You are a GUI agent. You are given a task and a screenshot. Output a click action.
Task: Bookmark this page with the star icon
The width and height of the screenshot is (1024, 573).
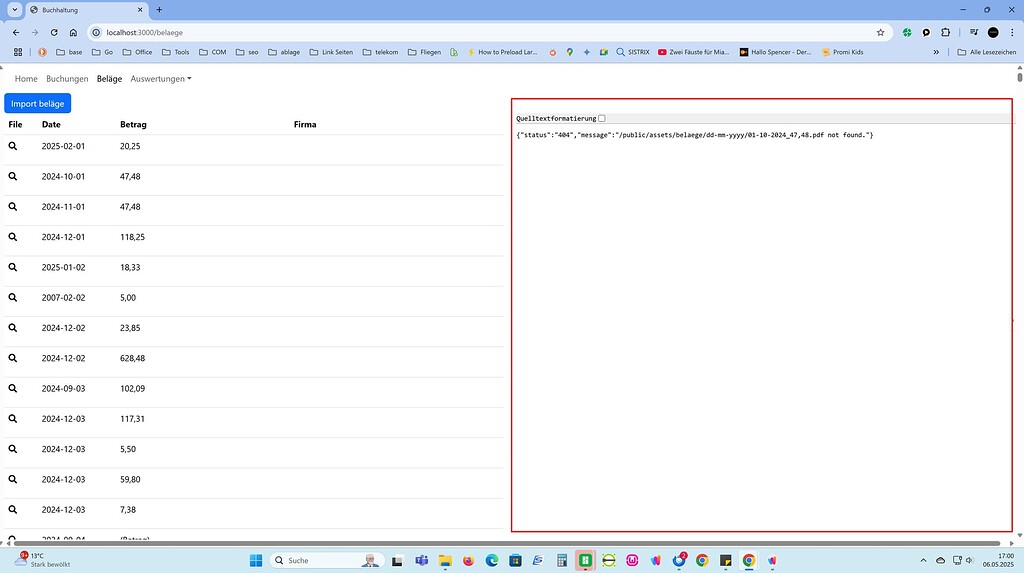(x=880, y=32)
